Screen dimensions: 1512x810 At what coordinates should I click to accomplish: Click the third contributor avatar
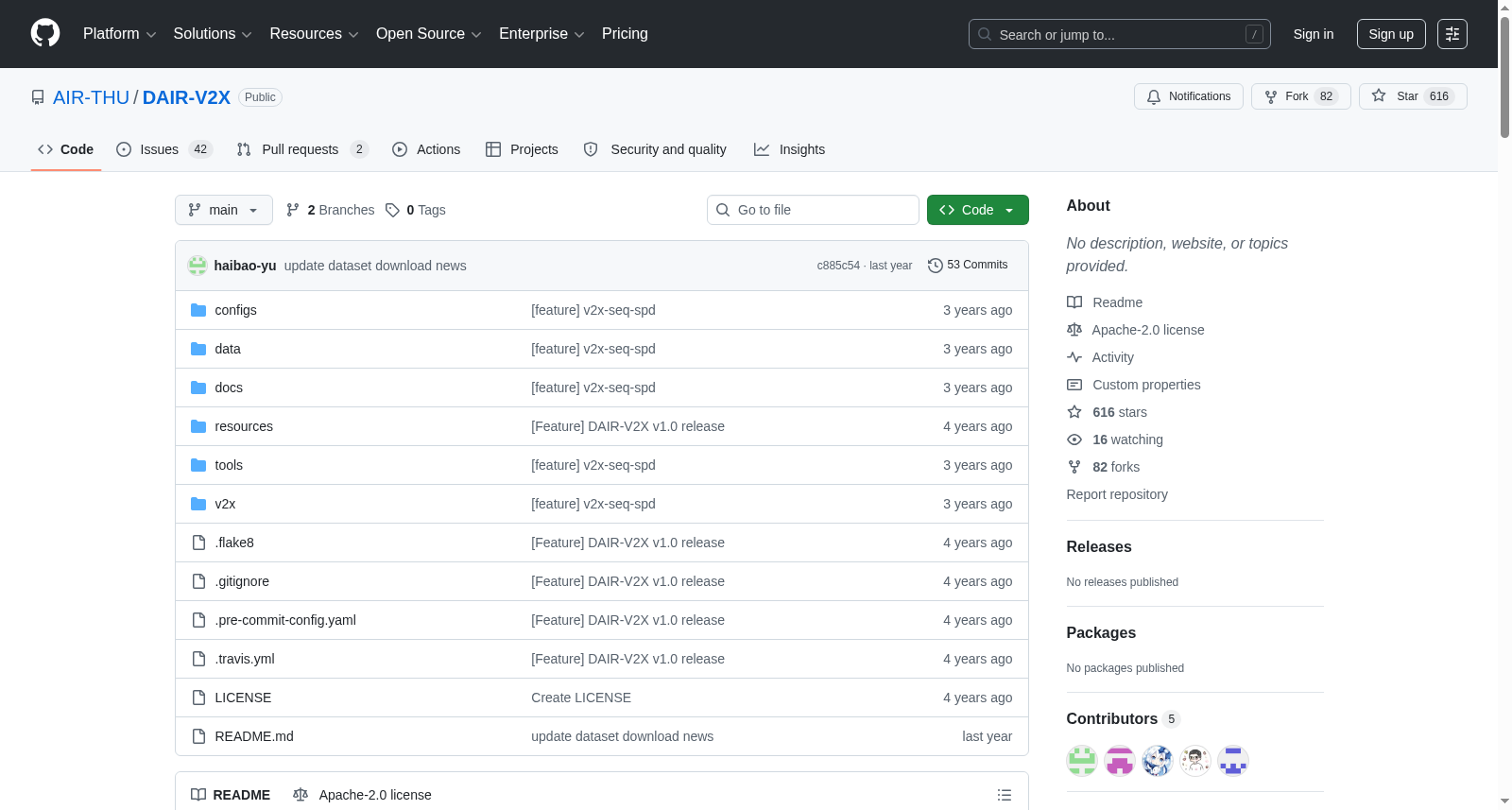click(1158, 761)
